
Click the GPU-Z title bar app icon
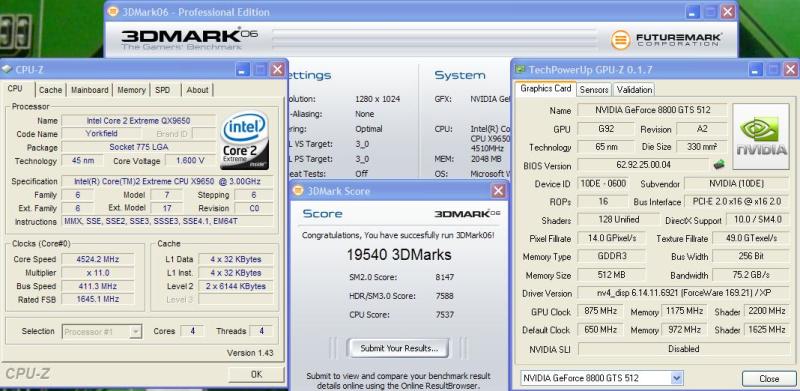click(520, 69)
